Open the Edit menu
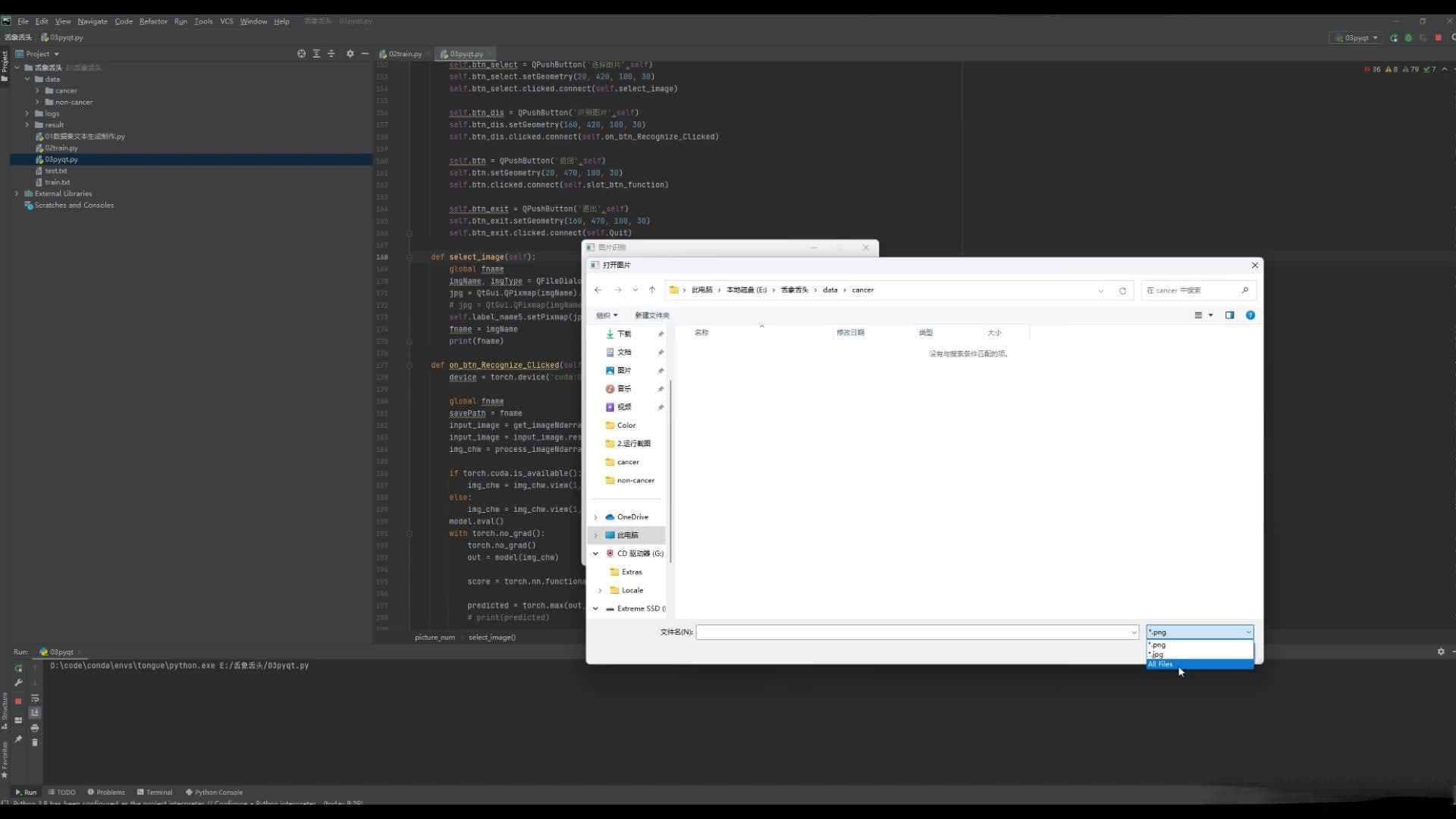 tap(42, 21)
